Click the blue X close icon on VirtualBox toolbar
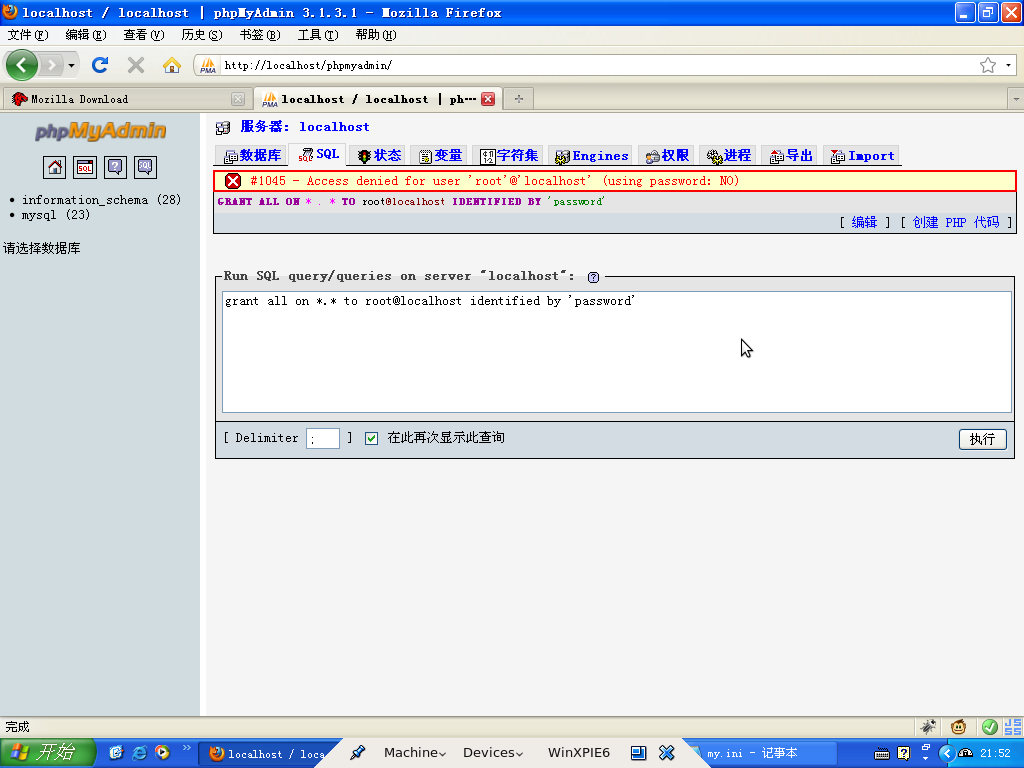Image resolution: width=1024 pixels, height=768 pixels. [x=666, y=753]
